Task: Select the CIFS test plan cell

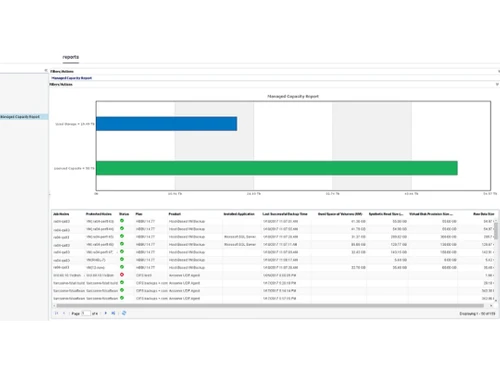Action: [x=144, y=275]
